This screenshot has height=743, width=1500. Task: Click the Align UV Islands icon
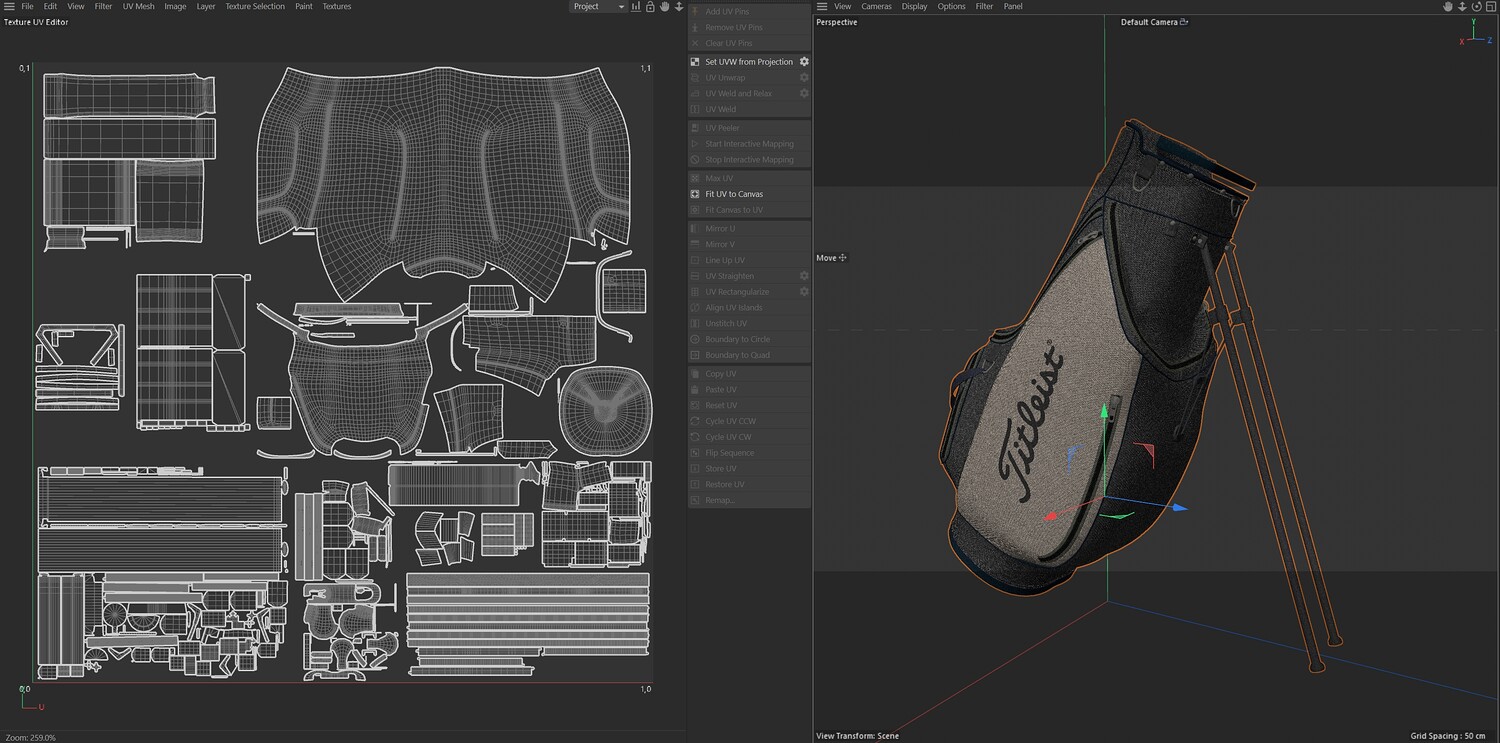coord(696,308)
